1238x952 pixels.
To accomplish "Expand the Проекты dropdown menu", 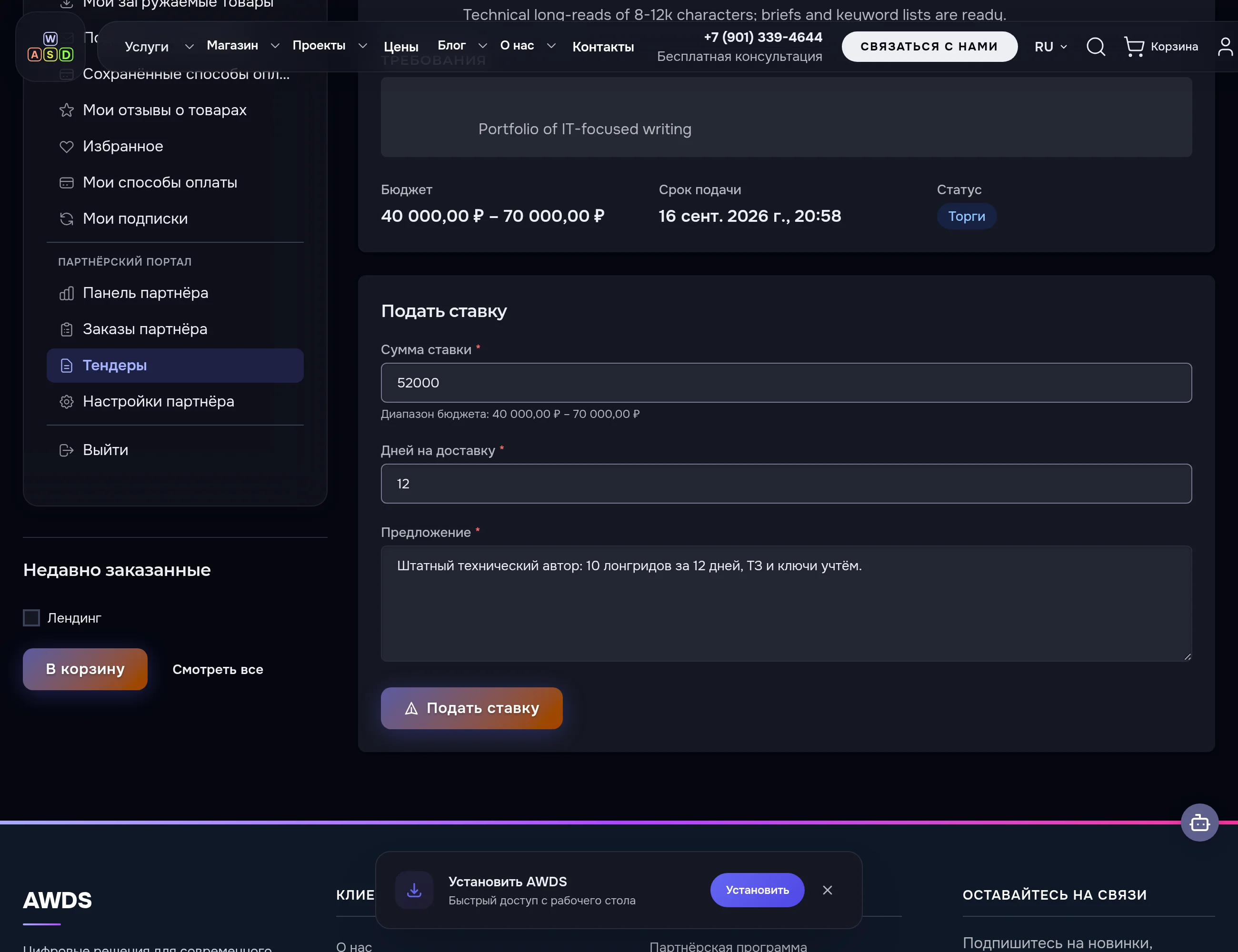I will tap(363, 46).
